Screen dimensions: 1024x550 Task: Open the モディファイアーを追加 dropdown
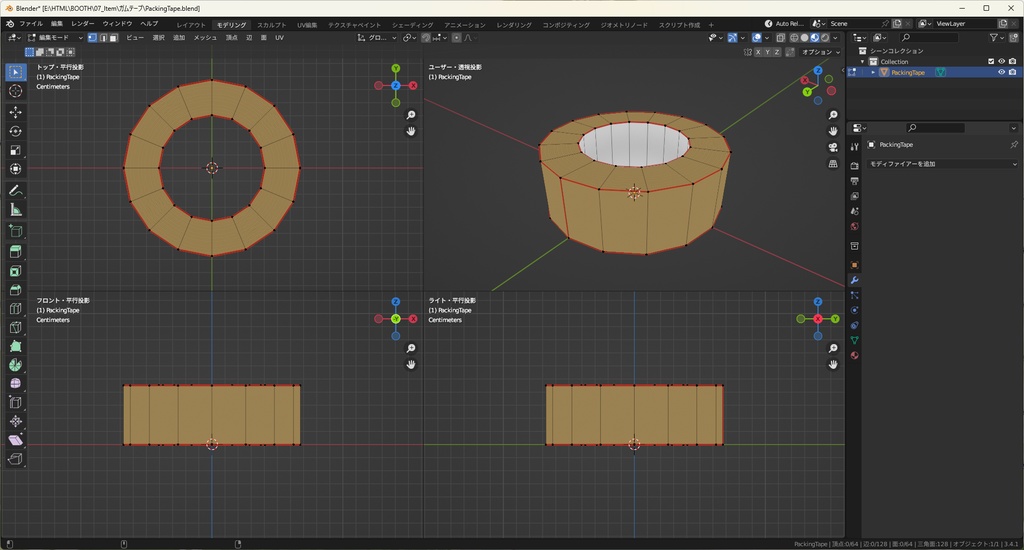(x=942, y=164)
